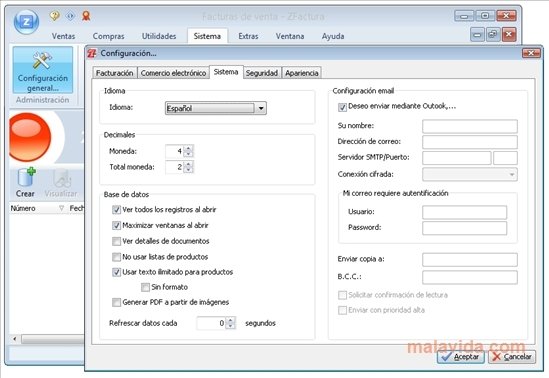Restore the inner document window
This screenshot has width=549, height=378.
pos(493,34)
